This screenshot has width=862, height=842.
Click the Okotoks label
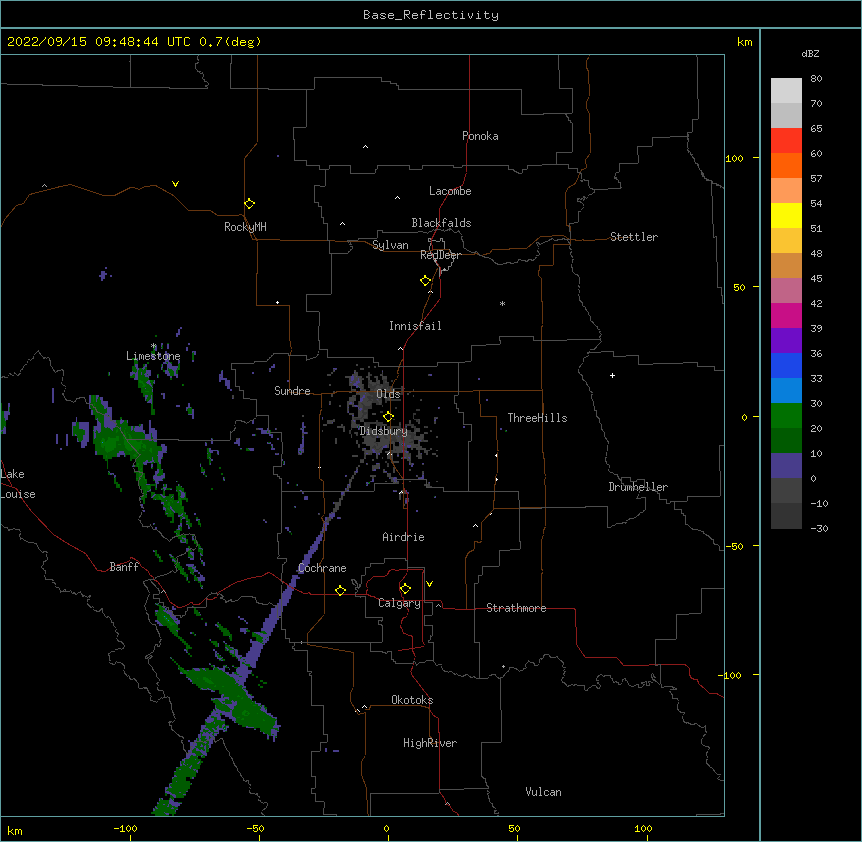(x=412, y=700)
